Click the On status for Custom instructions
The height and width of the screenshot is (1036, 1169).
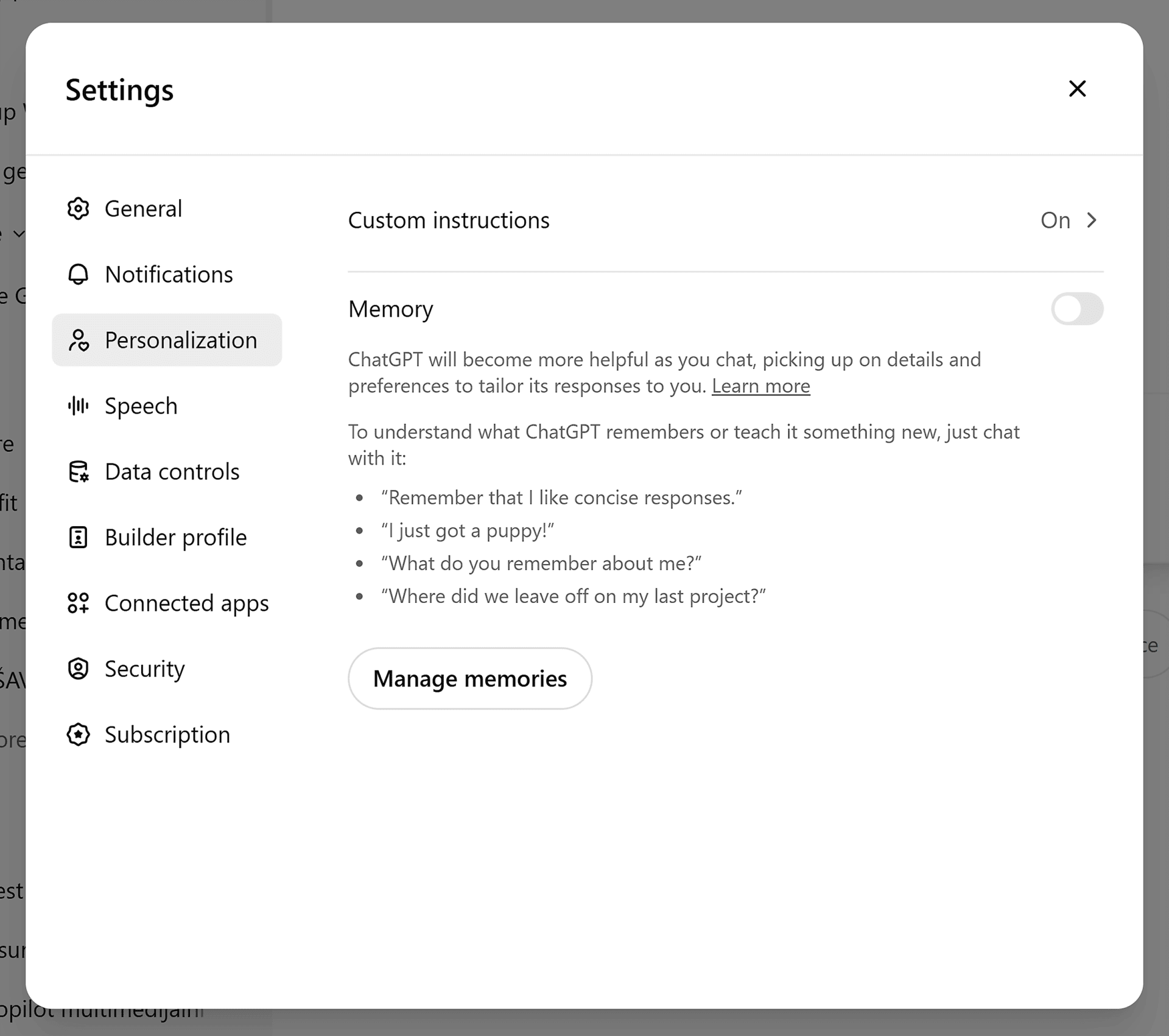pos(1055,220)
